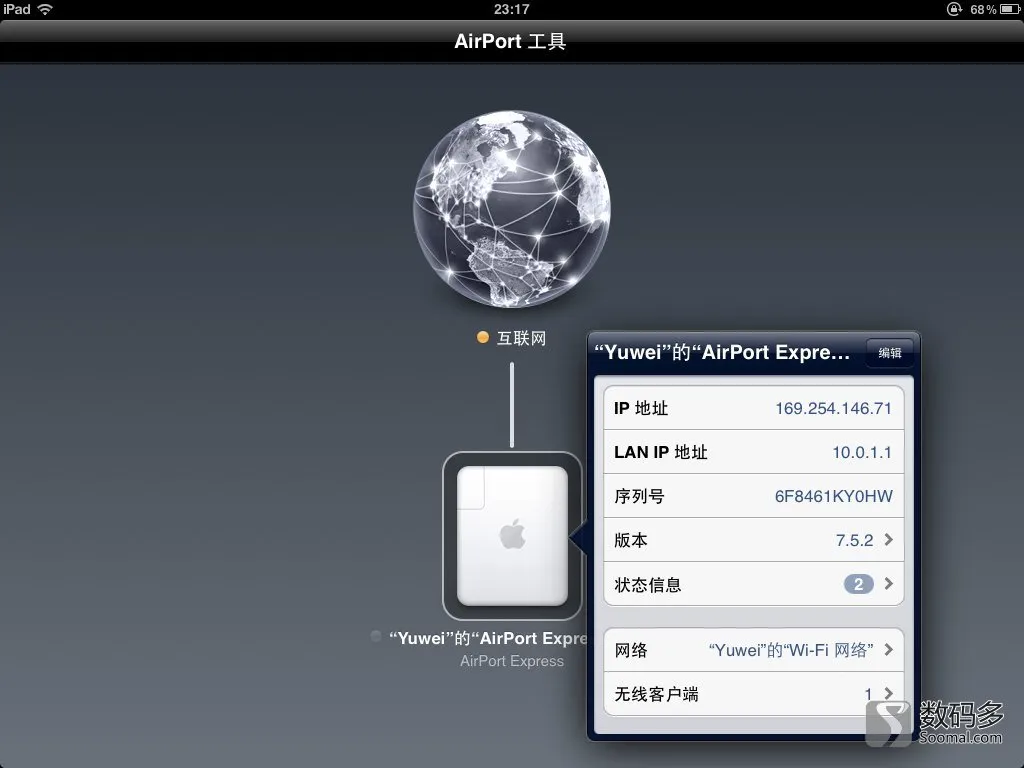Tap the 版本 label
The width and height of the screenshot is (1024, 768).
coord(631,540)
